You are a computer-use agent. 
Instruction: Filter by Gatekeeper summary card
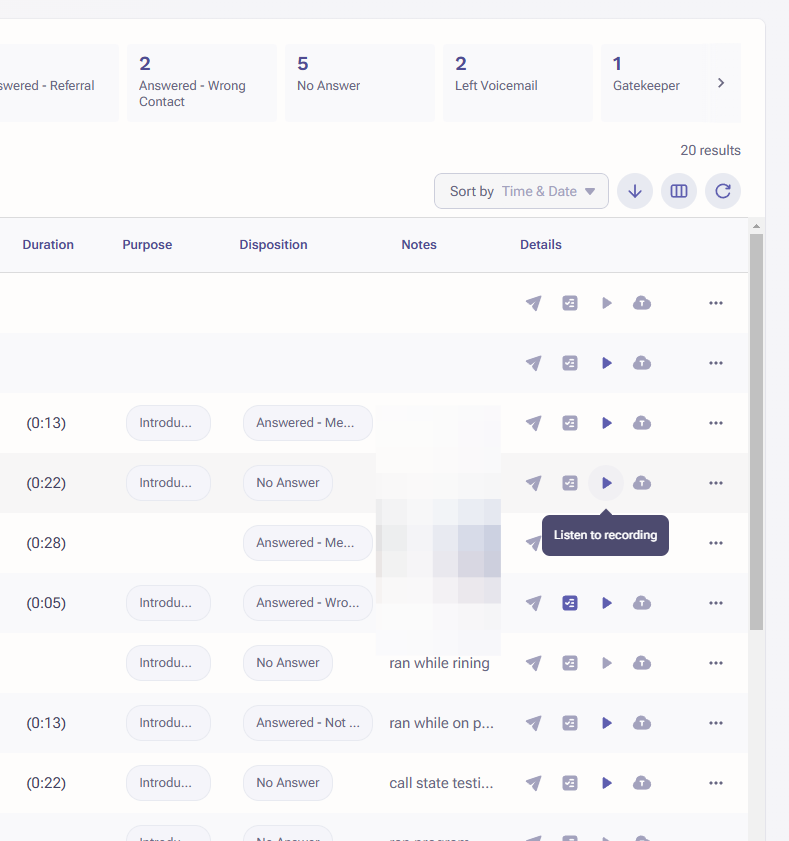(655, 83)
